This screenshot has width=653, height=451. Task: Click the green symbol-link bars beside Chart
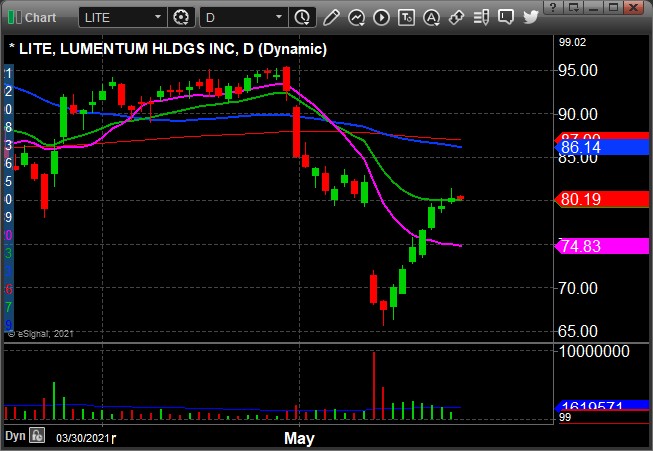click(14, 17)
